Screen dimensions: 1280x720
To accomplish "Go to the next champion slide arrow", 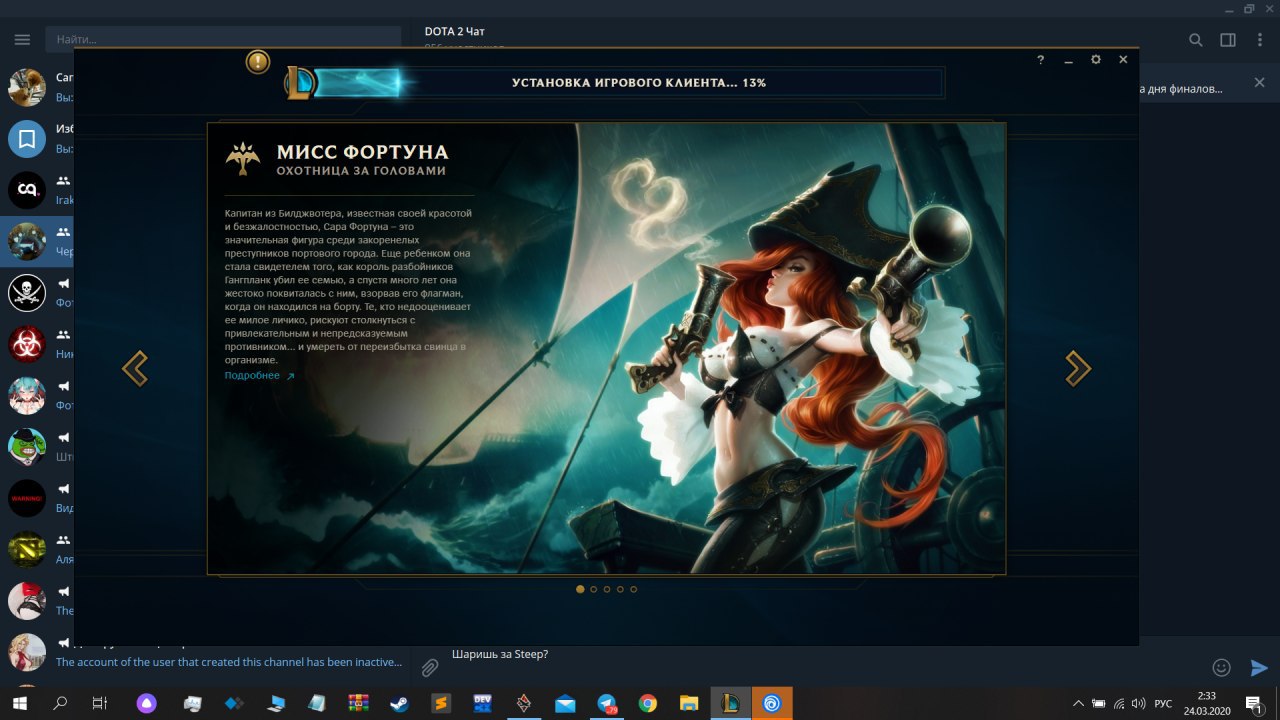I will point(1077,369).
